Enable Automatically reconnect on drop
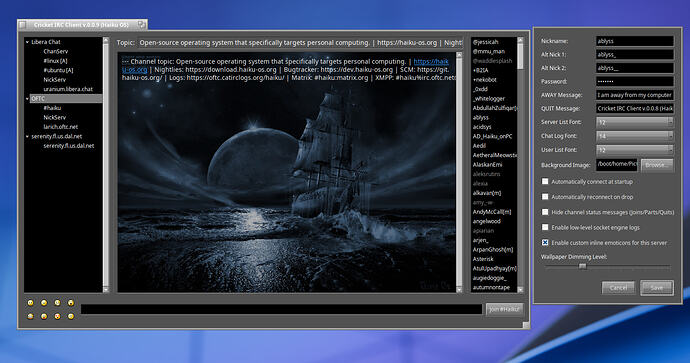The height and width of the screenshot is (363, 690). click(545, 197)
